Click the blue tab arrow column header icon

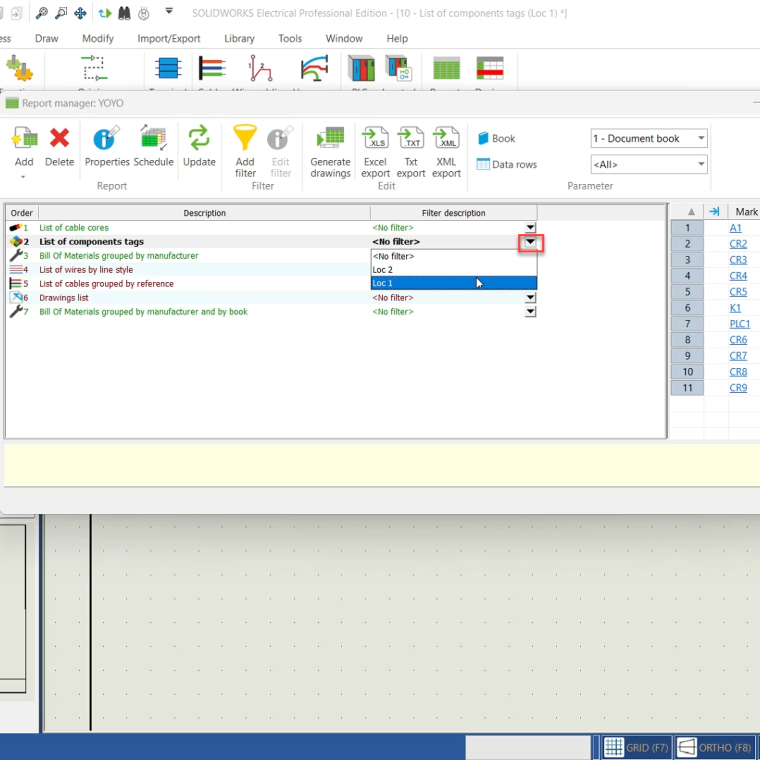tap(714, 211)
